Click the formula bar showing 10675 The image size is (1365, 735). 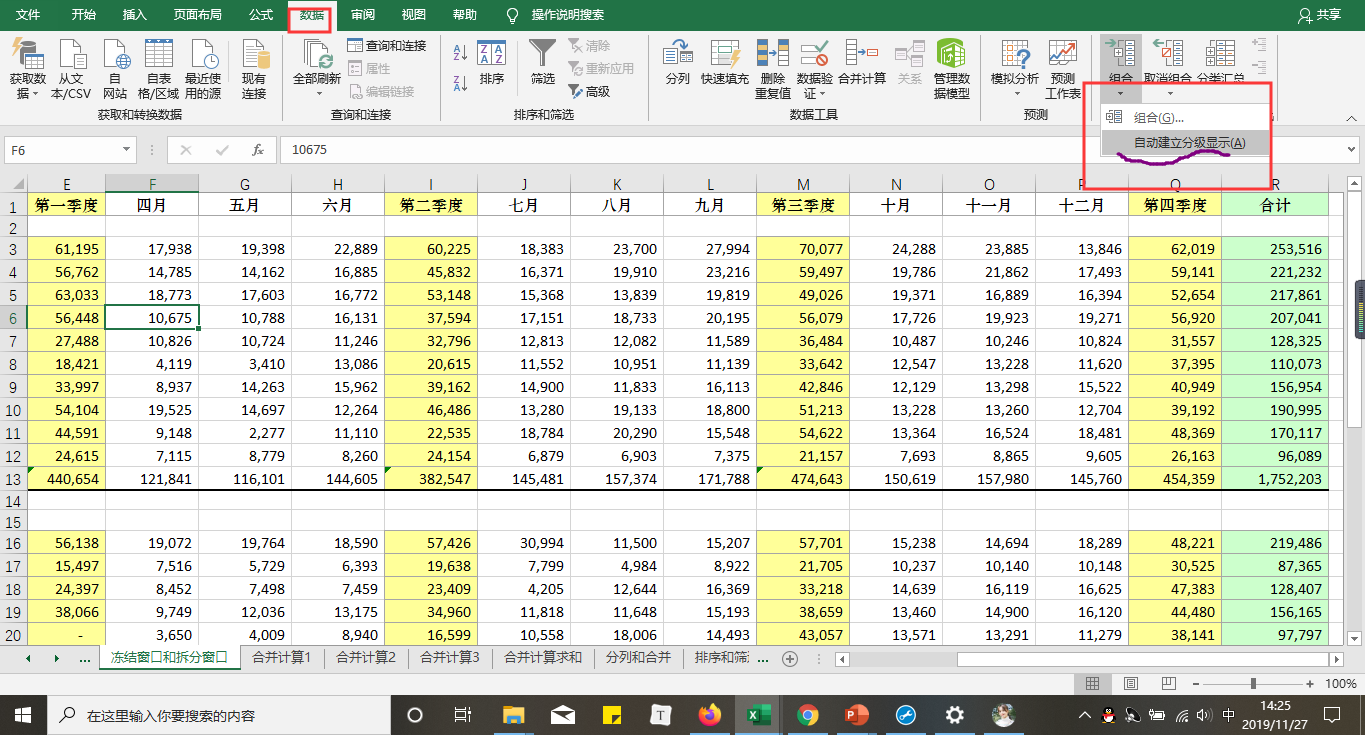click(810, 150)
